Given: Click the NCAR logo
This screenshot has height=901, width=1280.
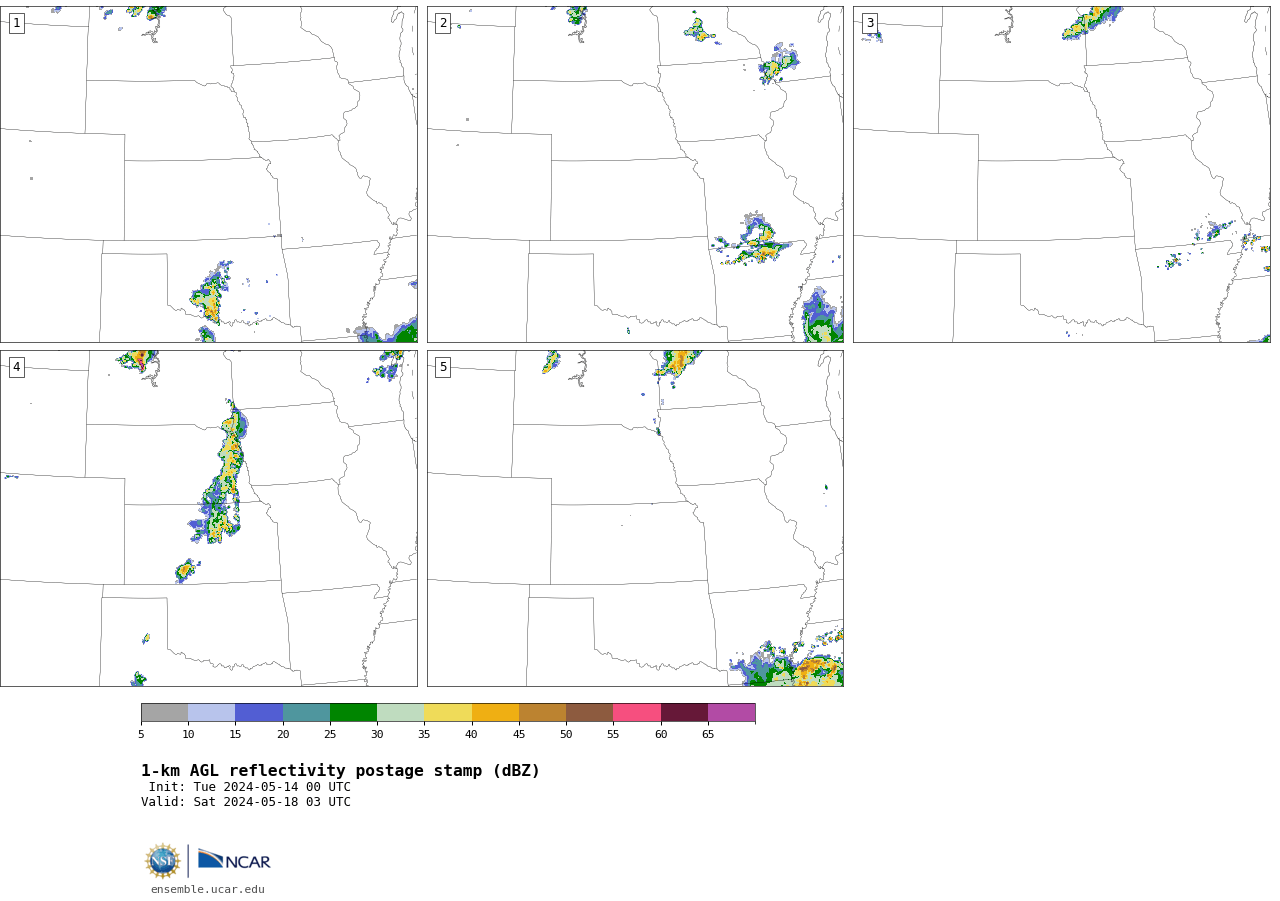Looking at the screenshot, I should pyautogui.click(x=234, y=860).
